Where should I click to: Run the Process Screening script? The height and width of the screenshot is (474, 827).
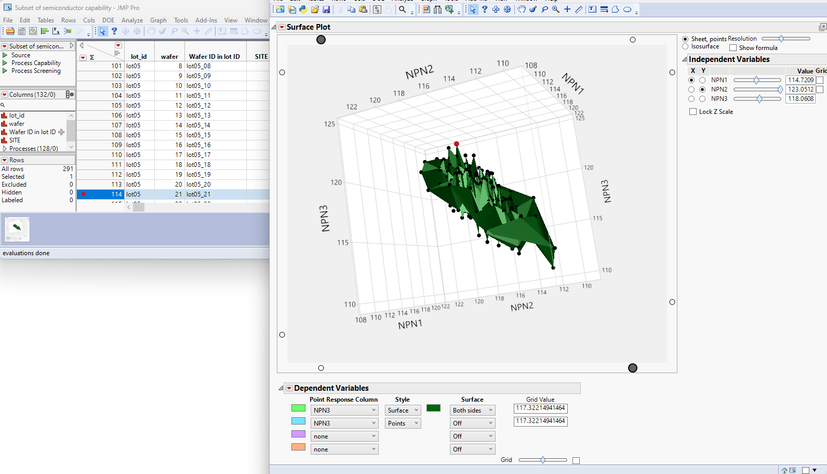click(x=35, y=71)
